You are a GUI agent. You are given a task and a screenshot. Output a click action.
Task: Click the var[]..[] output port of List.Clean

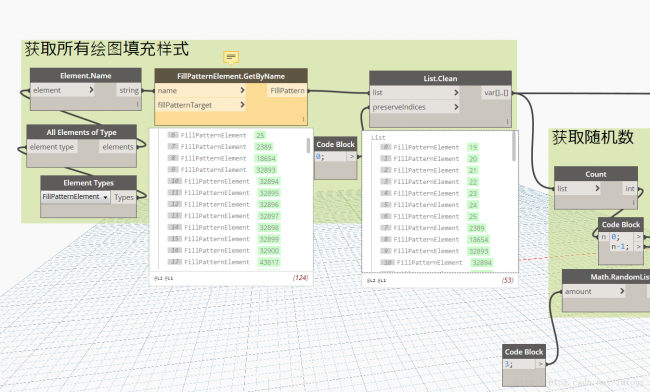496,92
